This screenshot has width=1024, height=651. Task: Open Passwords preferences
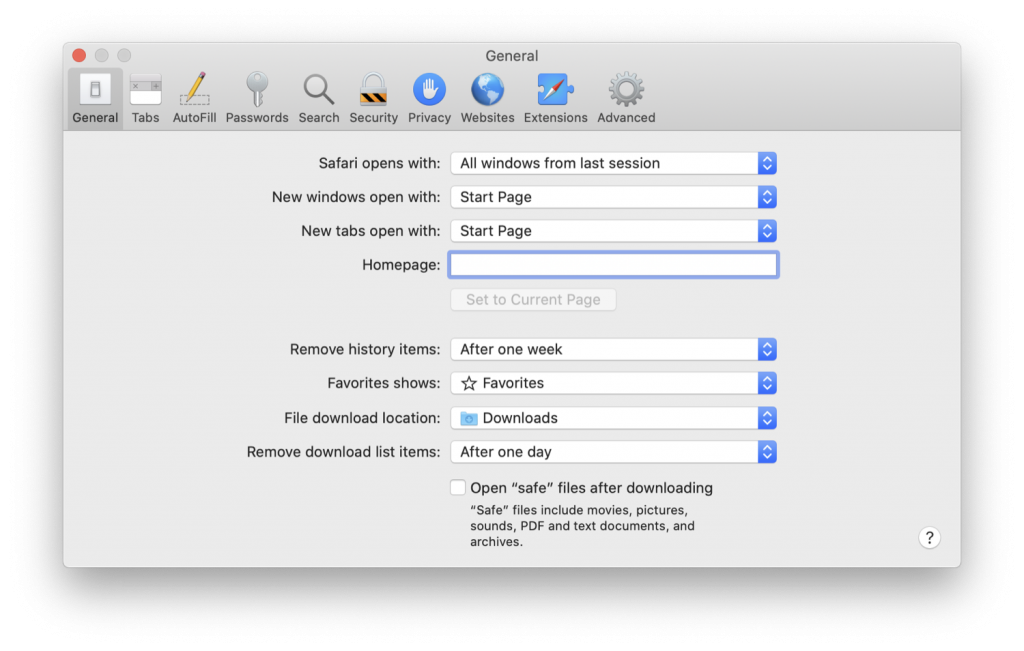coord(256,95)
